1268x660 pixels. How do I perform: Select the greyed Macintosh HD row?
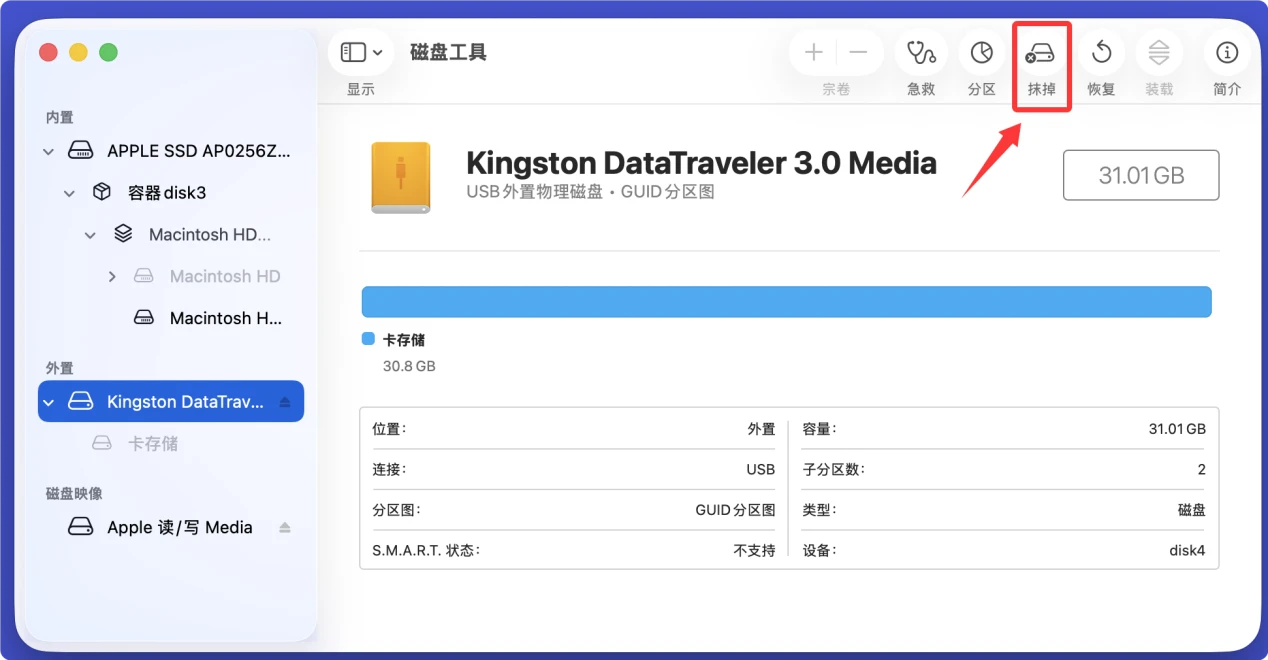pyautogui.click(x=171, y=276)
